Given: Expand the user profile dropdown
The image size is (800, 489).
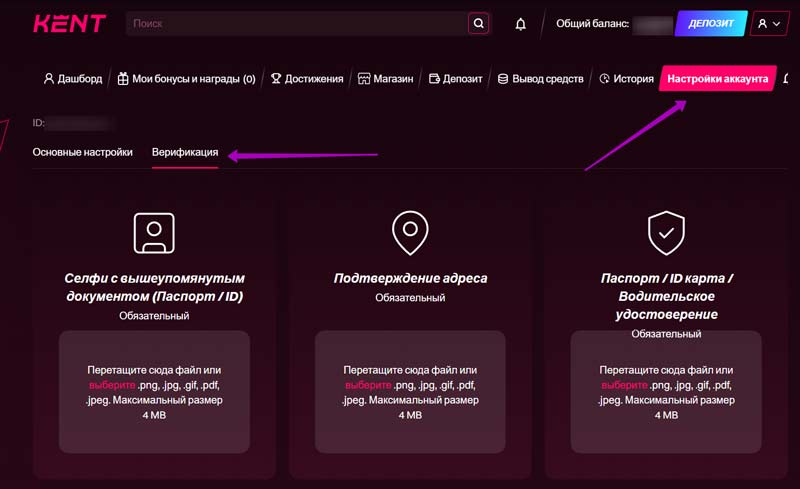Looking at the screenshot, I should (768, 23).
